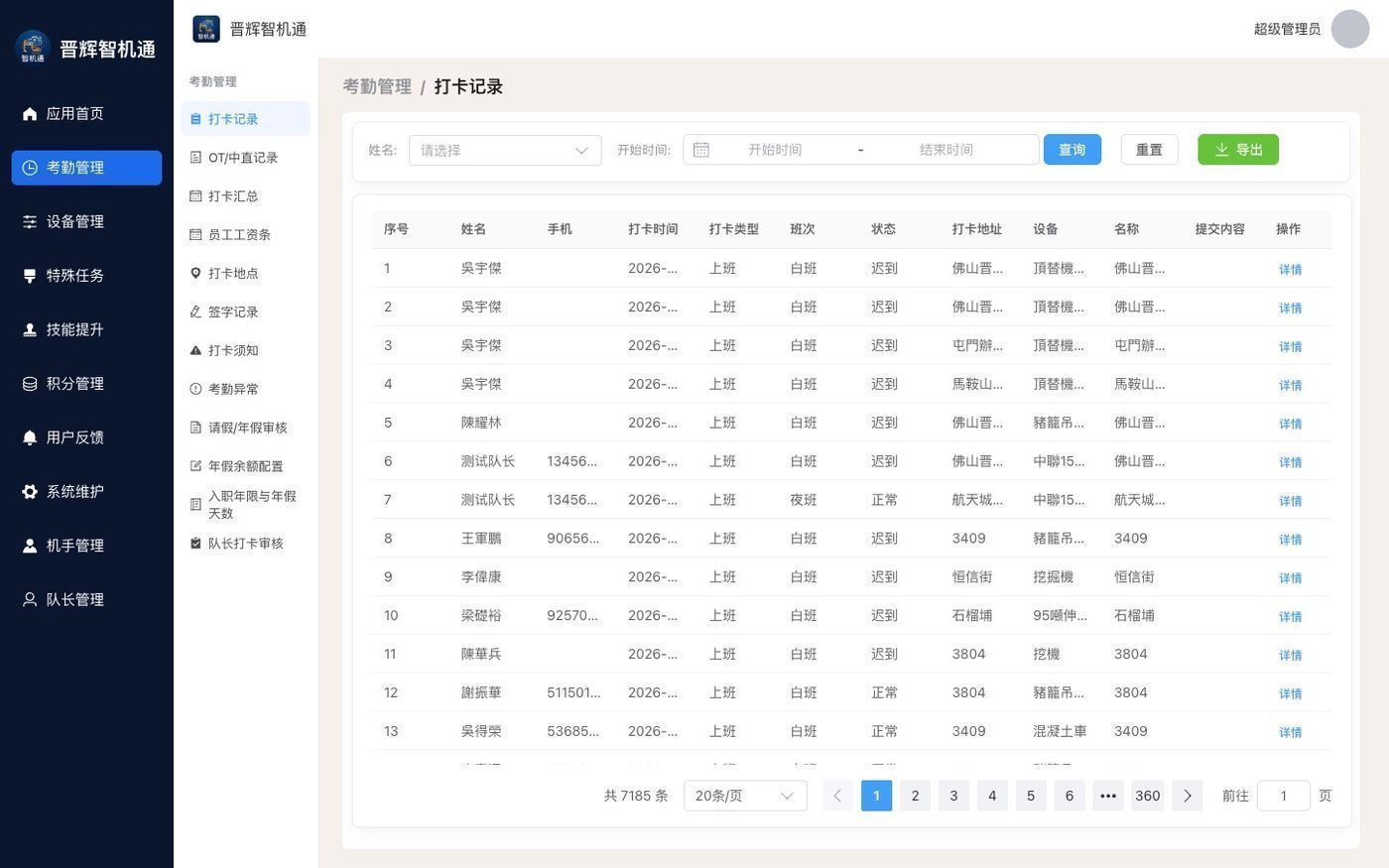Click the 打卡须知 warning triangle icon
1389x868 pixels.
tap(195, 350)
